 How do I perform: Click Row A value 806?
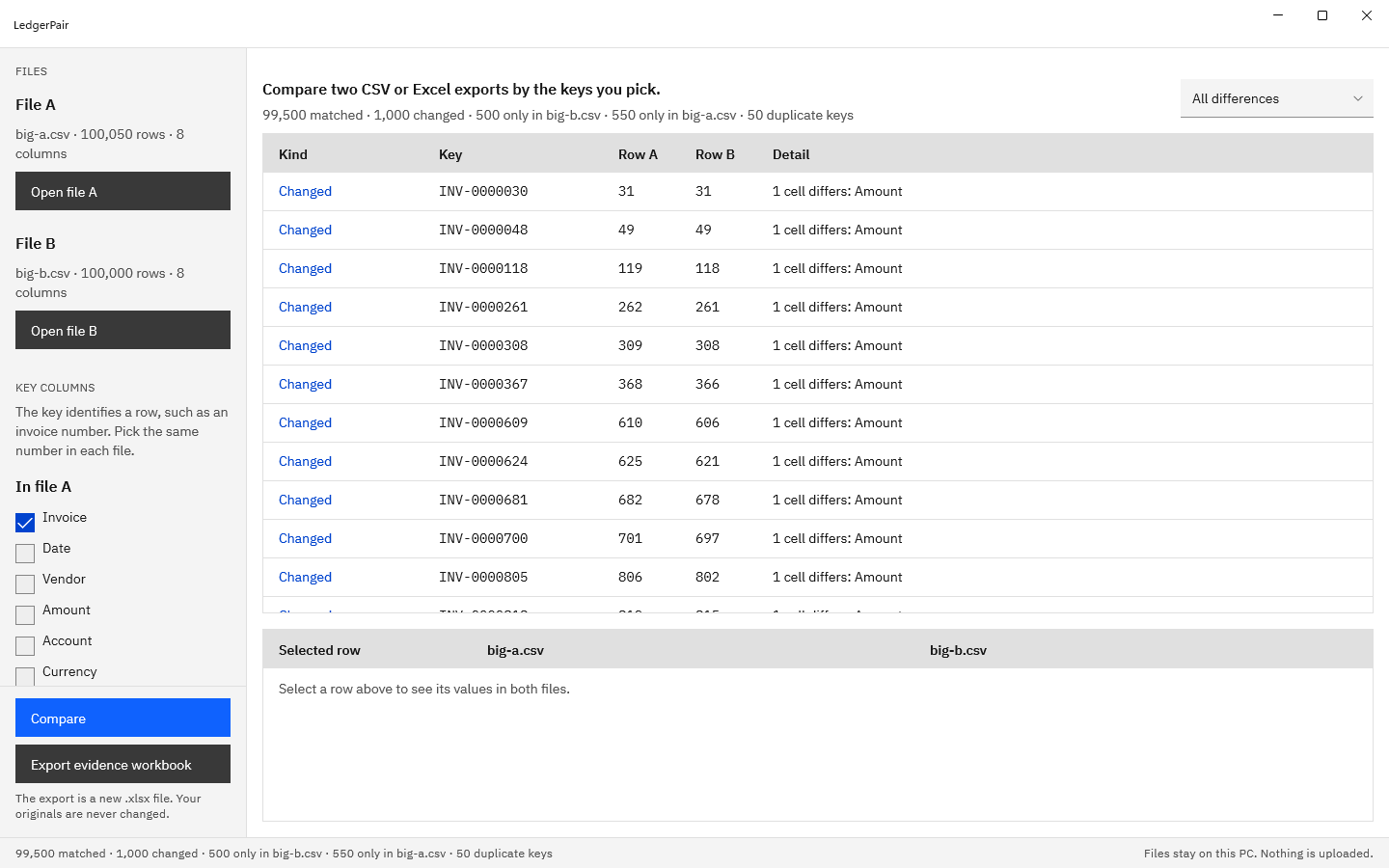pos(630,577)
